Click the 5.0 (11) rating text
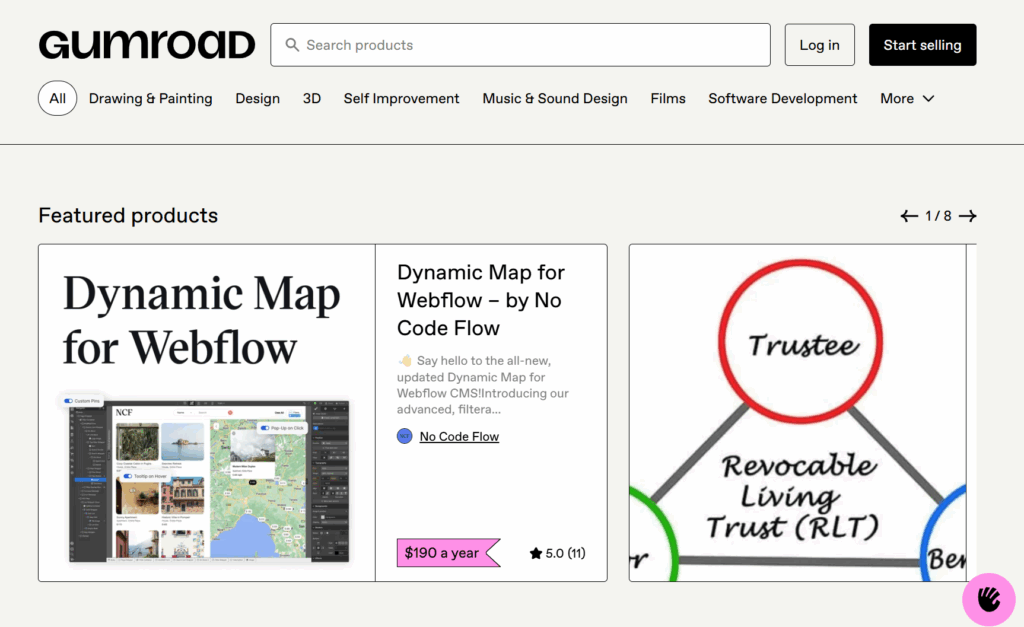Image resolution: width=1024 pixels, height=627 pixels. (x=566, y=553)
